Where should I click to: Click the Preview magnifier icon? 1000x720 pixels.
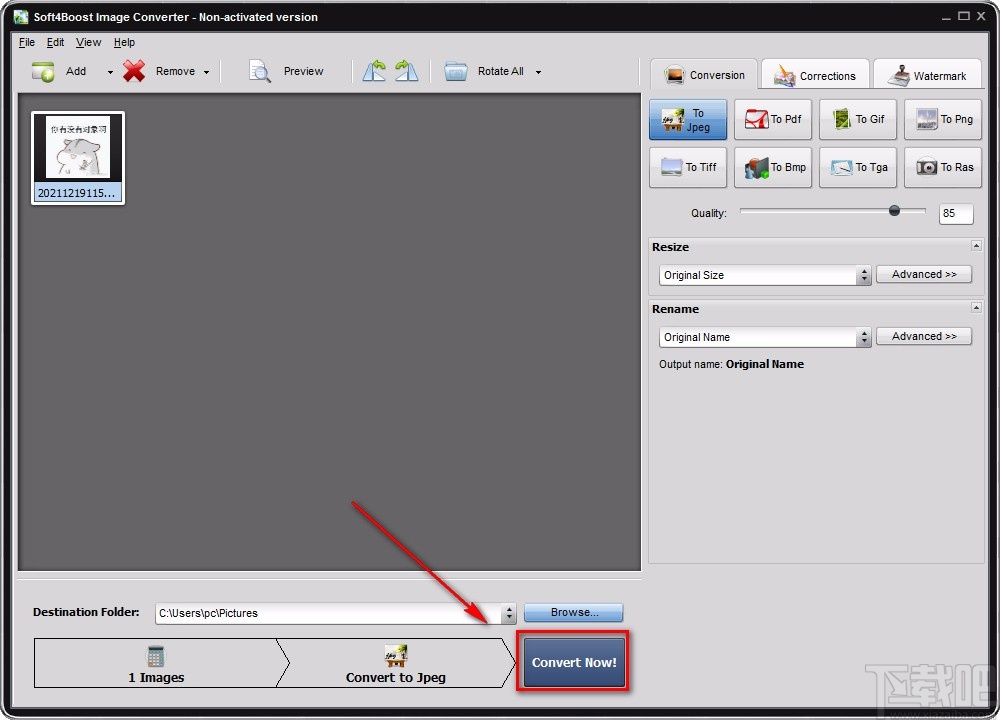[260, 71]
